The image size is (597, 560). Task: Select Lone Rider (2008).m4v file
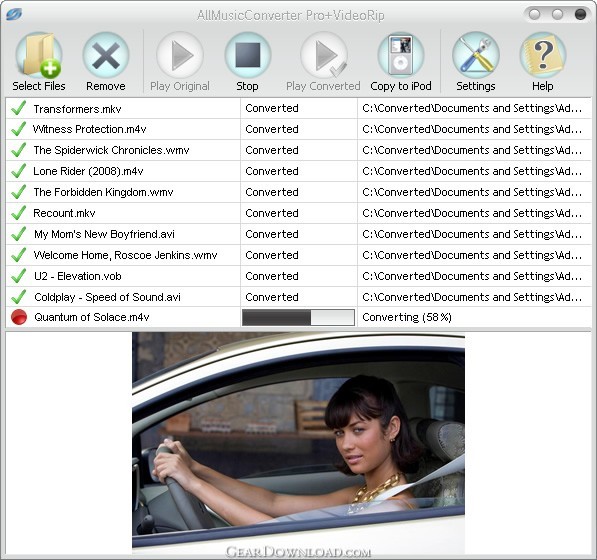click(x=88, y=171)
